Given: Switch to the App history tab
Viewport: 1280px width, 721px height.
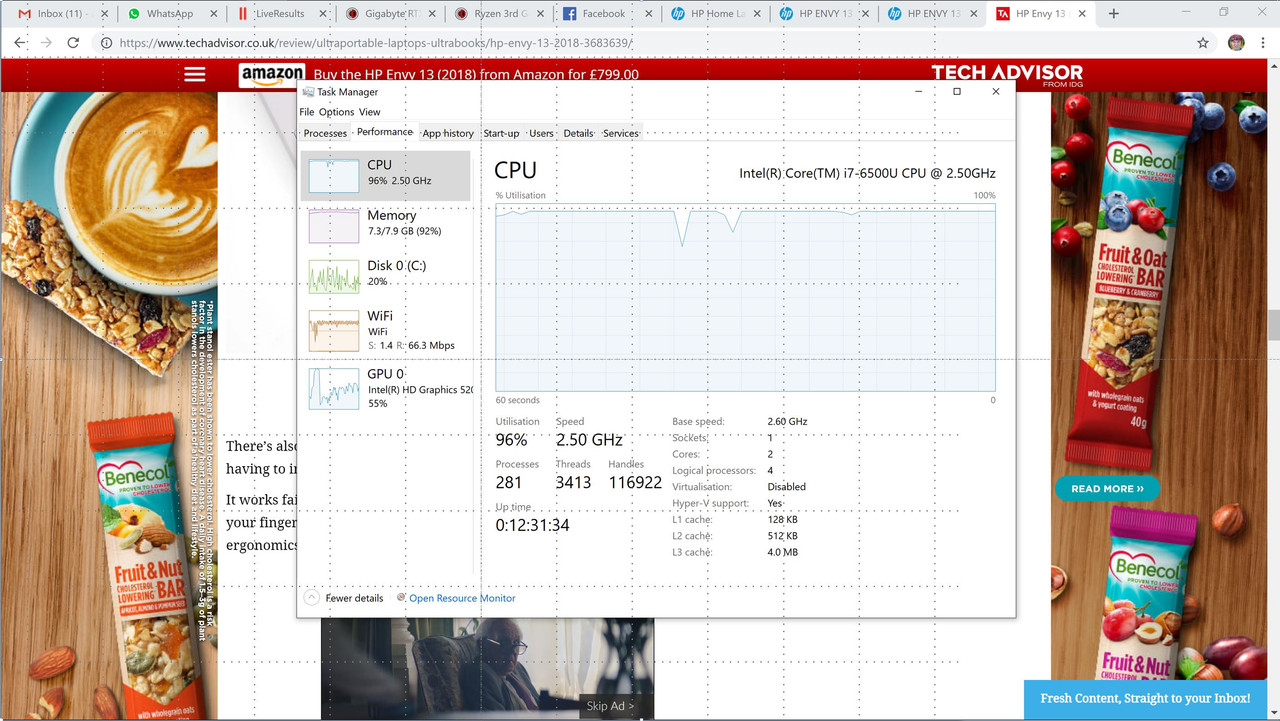Looking at the screenshot, I should 448,133.
